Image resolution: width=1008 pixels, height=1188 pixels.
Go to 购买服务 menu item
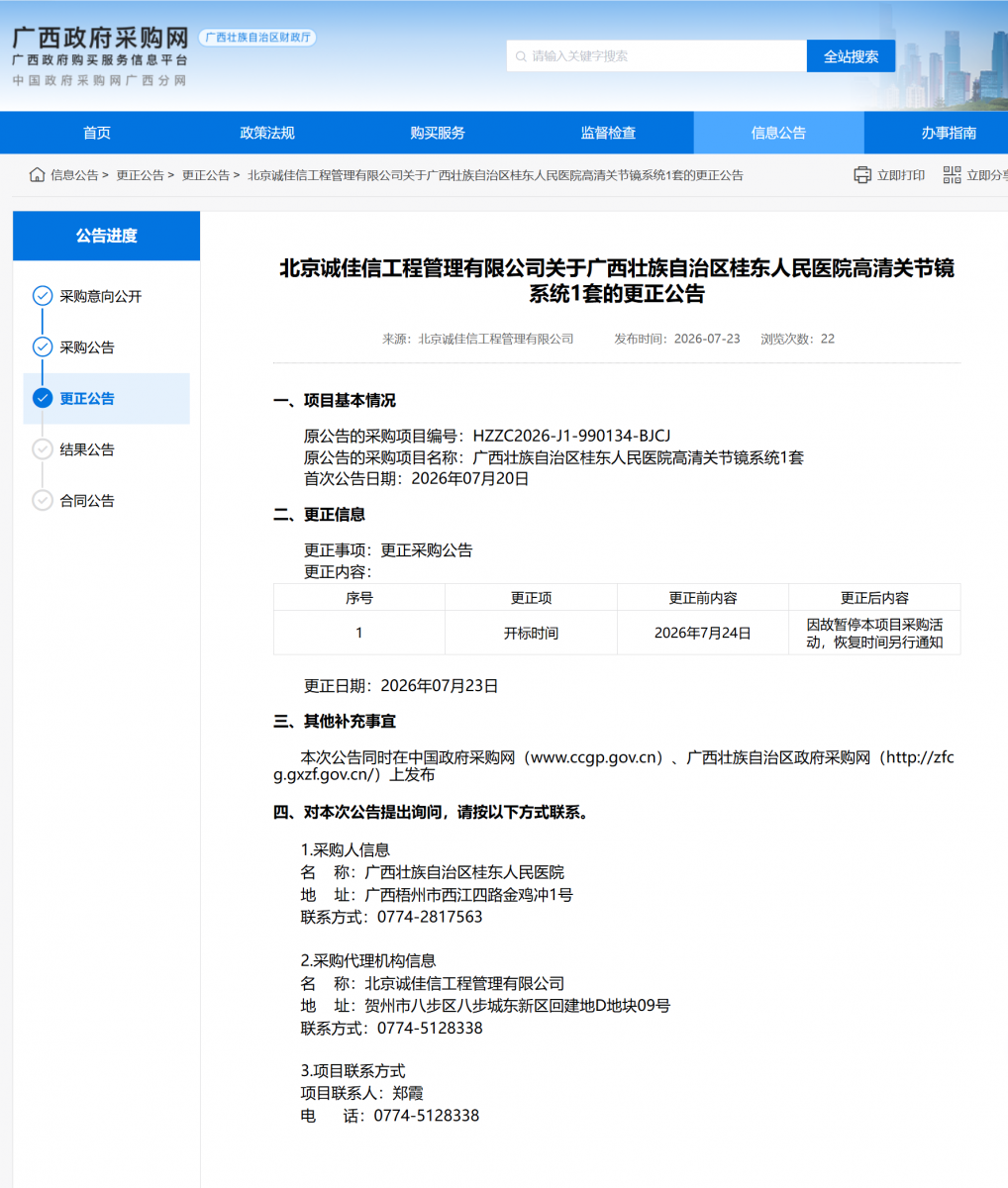[x=438, y=133]
